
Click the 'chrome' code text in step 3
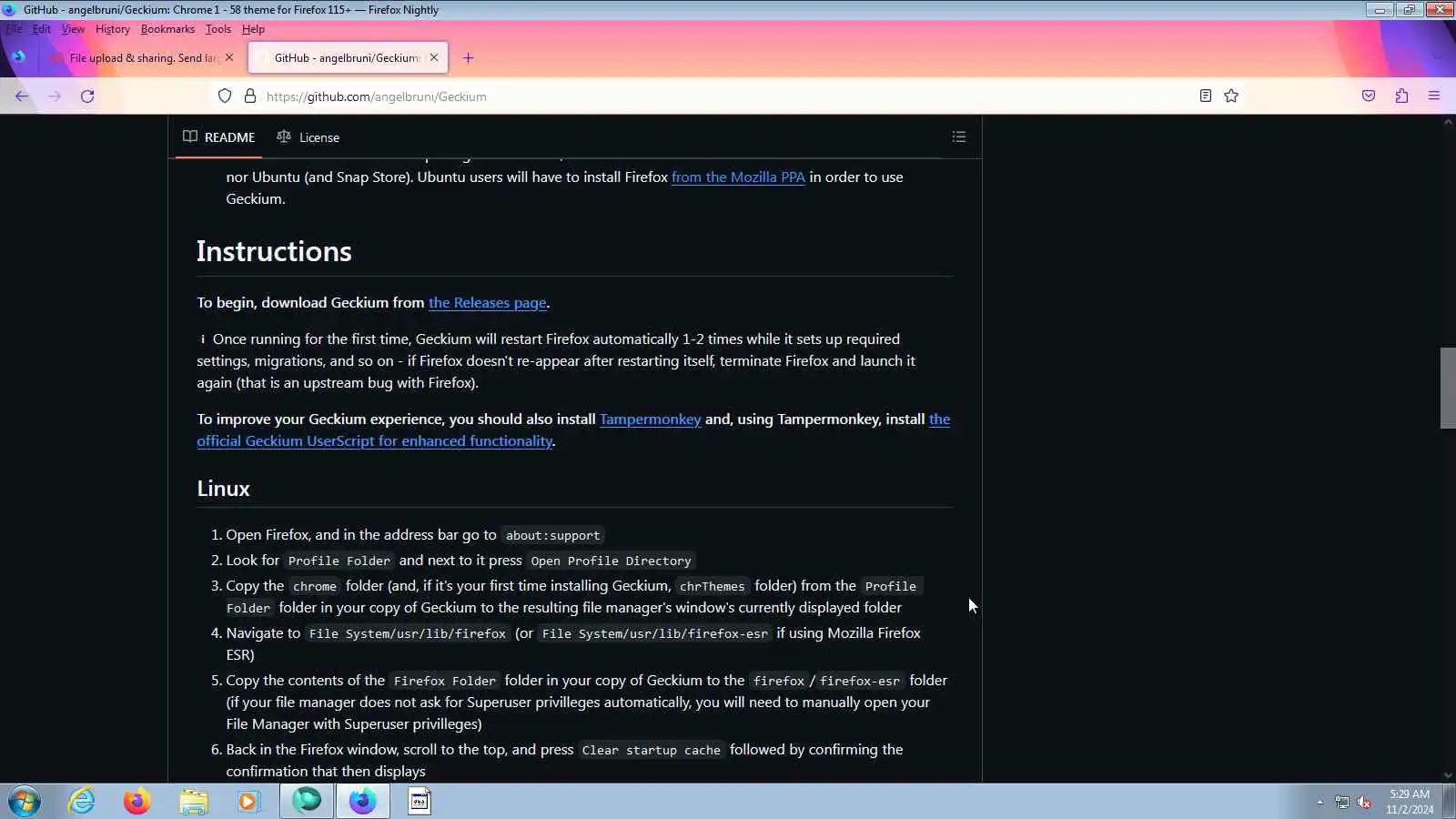[x=315, y=587]
